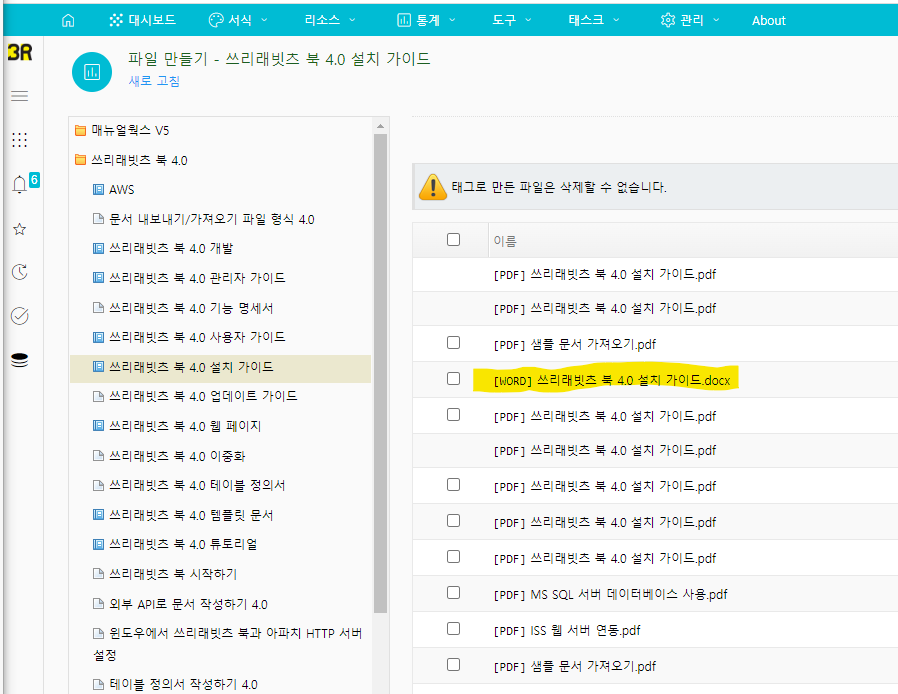Toggle the select-all checkbox in header
898x694 pixels.
[x=454, y=239]
